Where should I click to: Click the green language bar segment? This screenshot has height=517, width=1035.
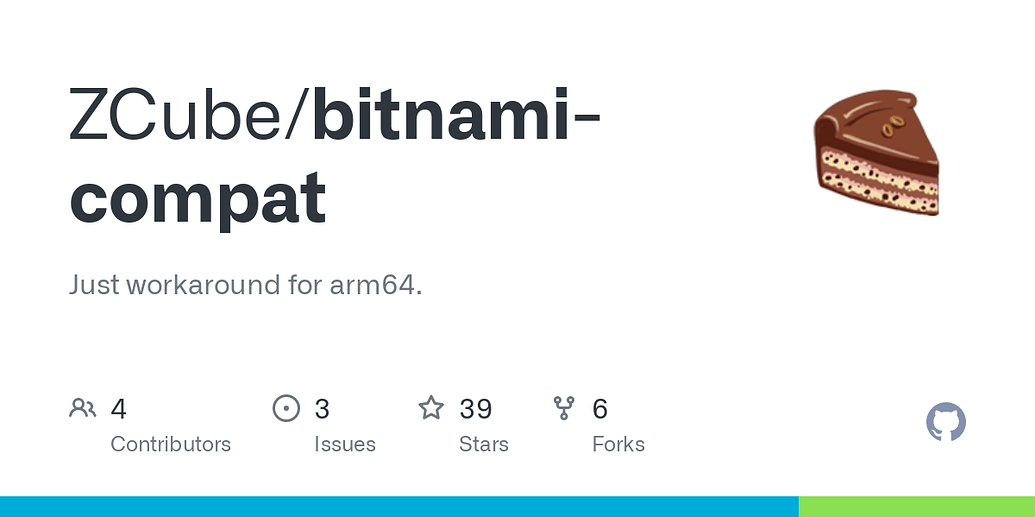(917, 506)
